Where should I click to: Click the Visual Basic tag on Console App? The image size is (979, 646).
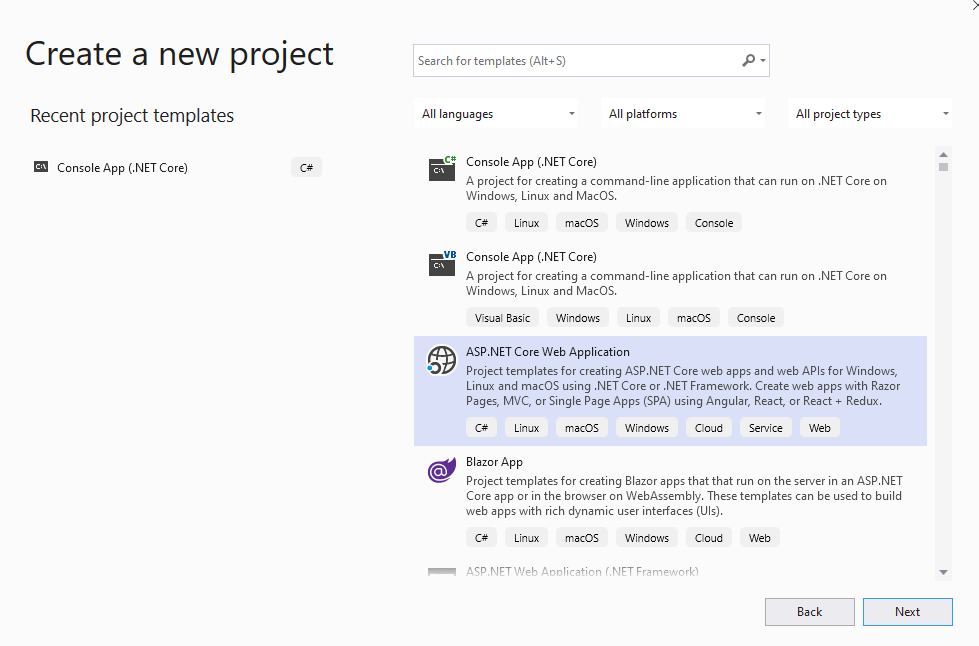tap(502, 318)
